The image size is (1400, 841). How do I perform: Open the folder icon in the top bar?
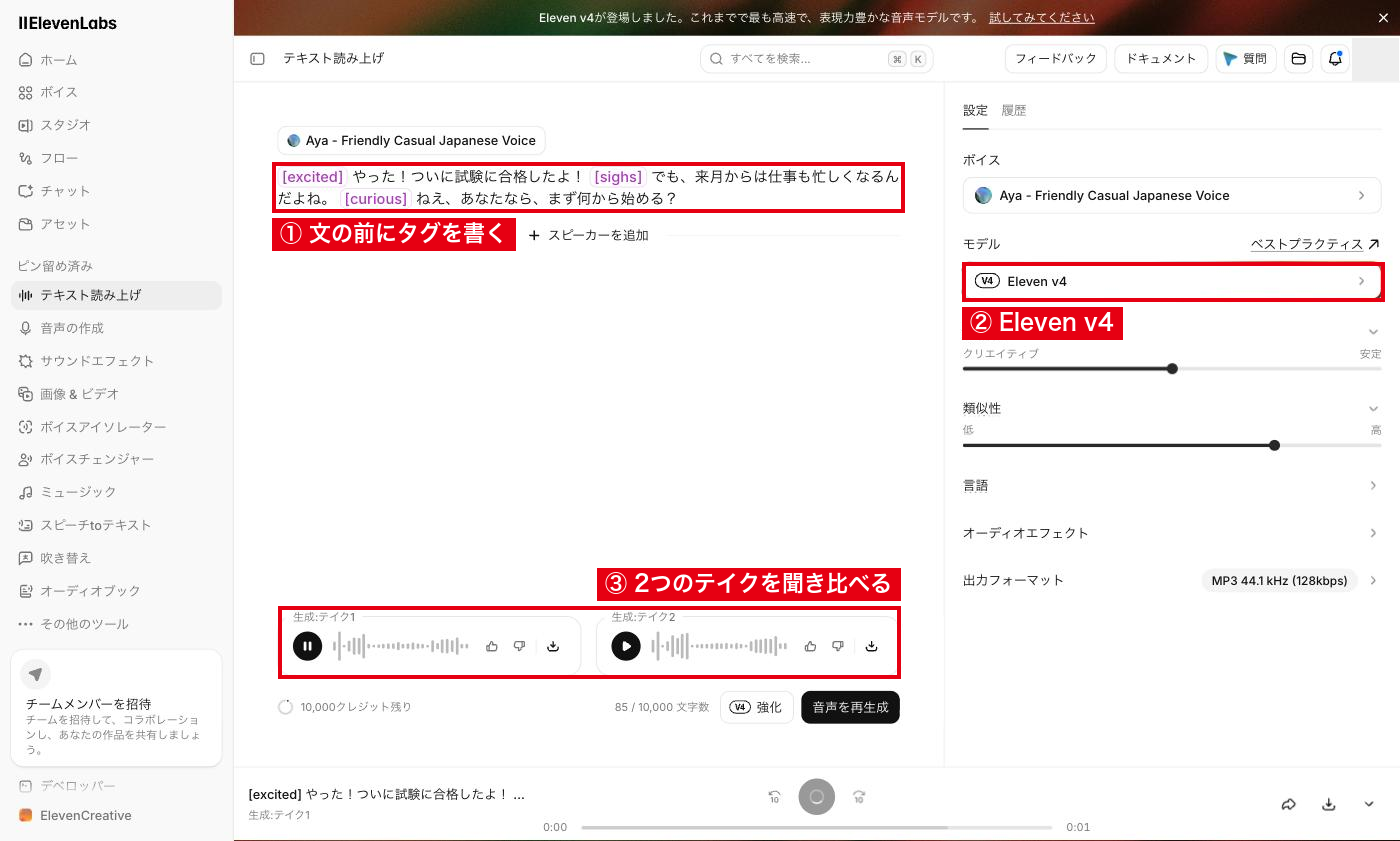1298,59
